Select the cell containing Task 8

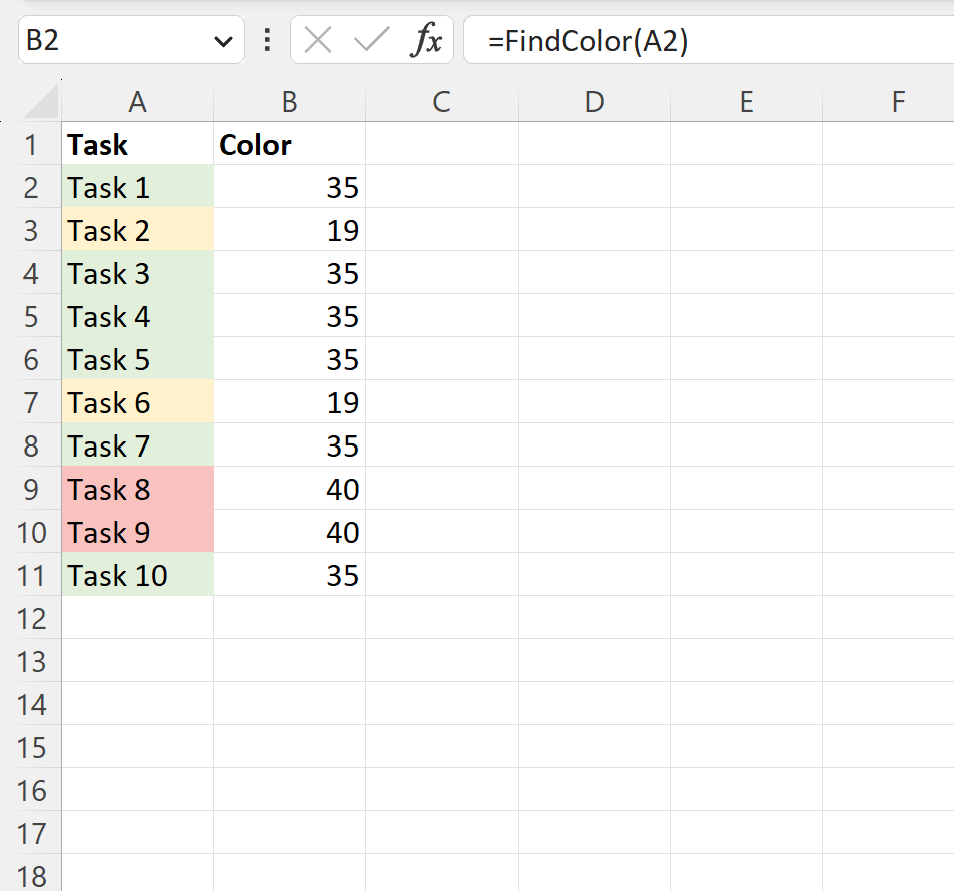tap(137, 489)
